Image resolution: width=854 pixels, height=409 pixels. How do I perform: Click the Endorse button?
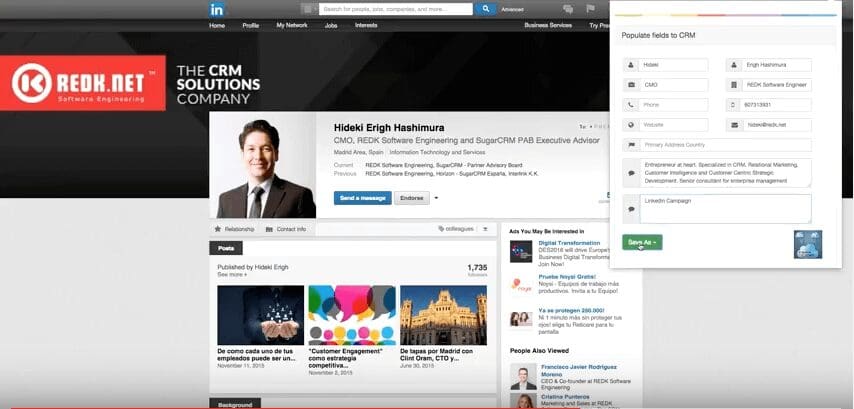click(x=412, y=198)
